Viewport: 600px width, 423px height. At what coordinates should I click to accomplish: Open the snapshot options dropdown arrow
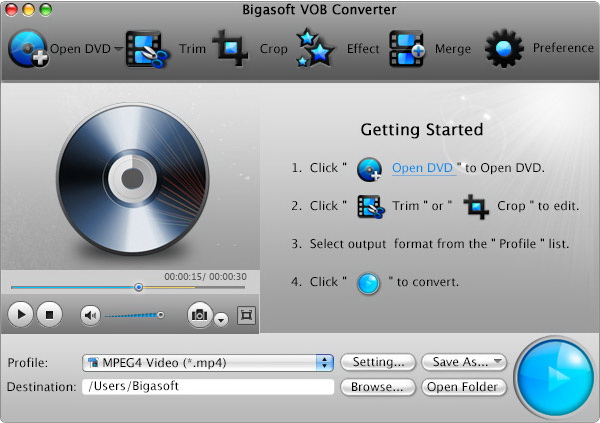pyautogui.click(x=221, y=319)
